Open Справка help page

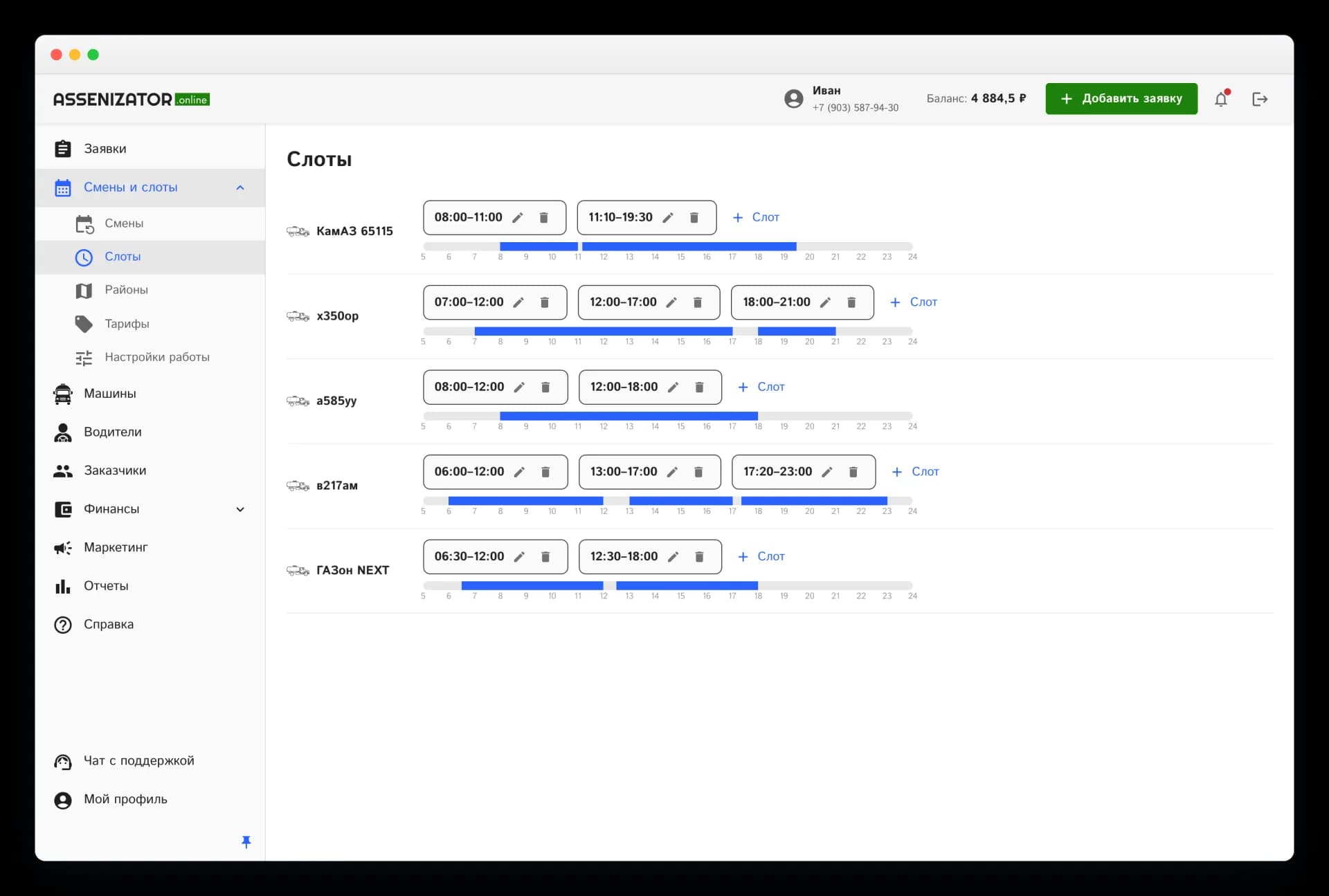150,625
